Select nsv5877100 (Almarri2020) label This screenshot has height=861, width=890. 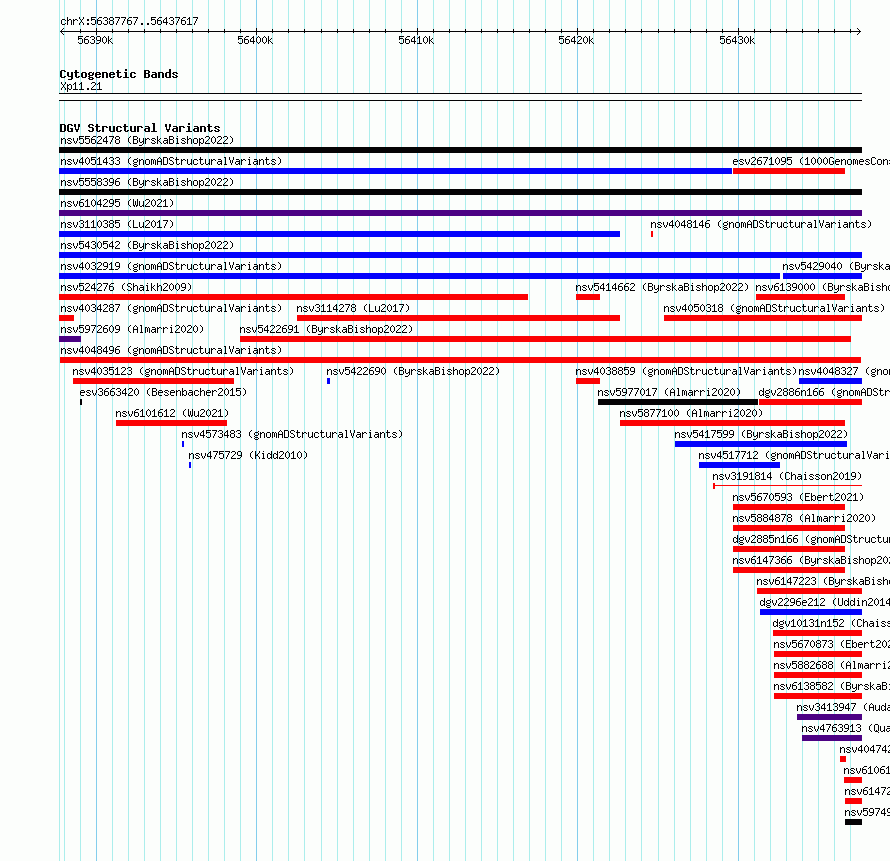pyautogui.click(x=691, y=413)
